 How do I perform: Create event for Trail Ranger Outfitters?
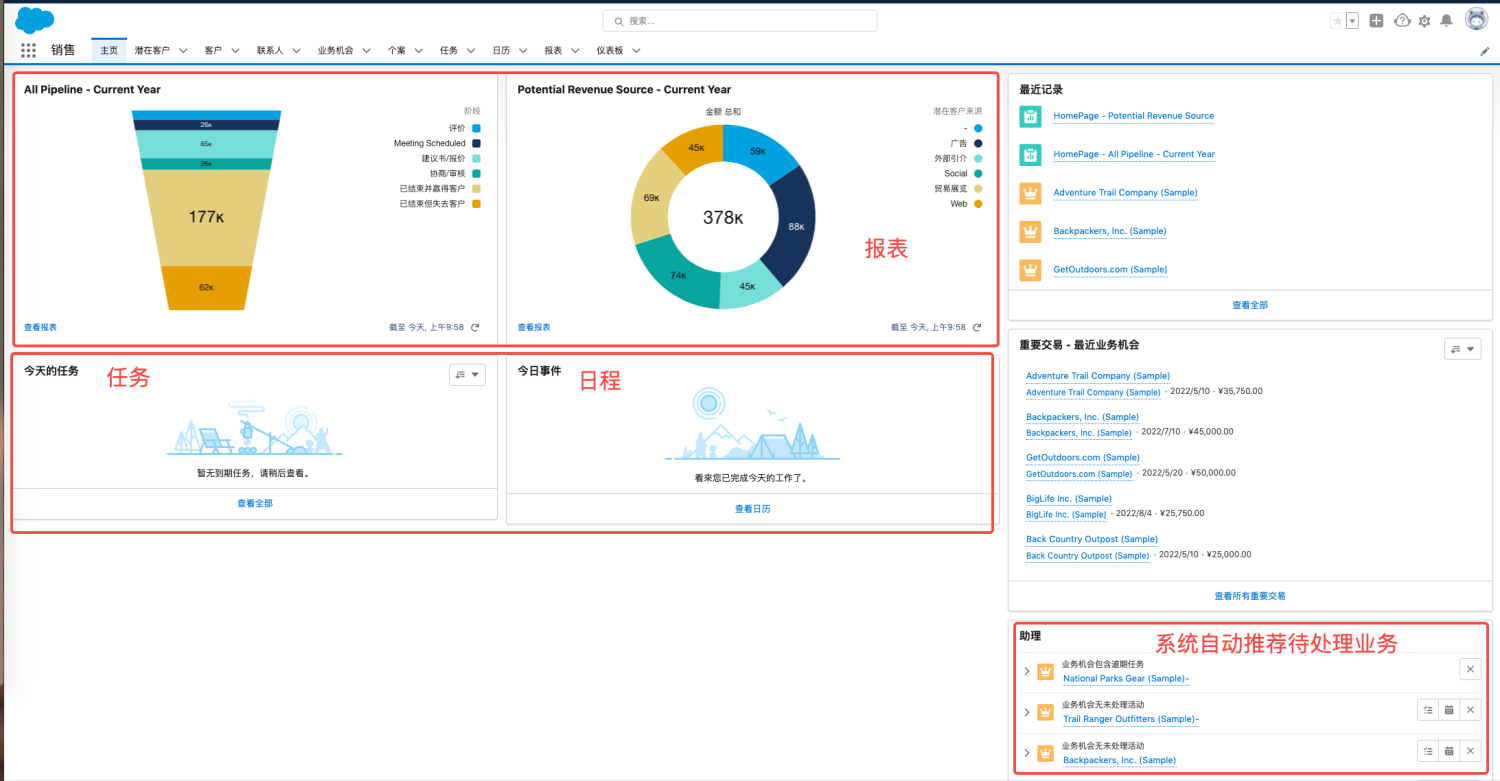[1449, 710]
